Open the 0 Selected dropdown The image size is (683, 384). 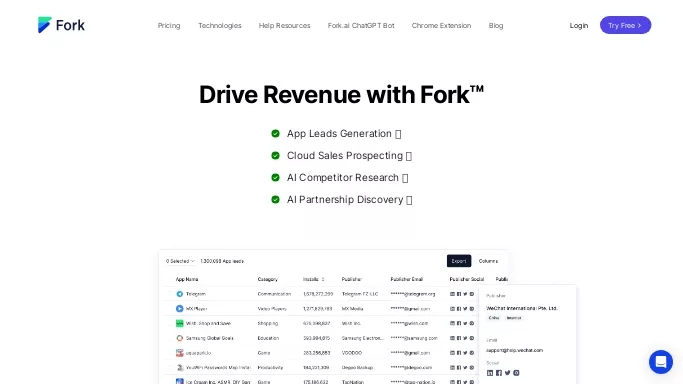click(180, 261)
